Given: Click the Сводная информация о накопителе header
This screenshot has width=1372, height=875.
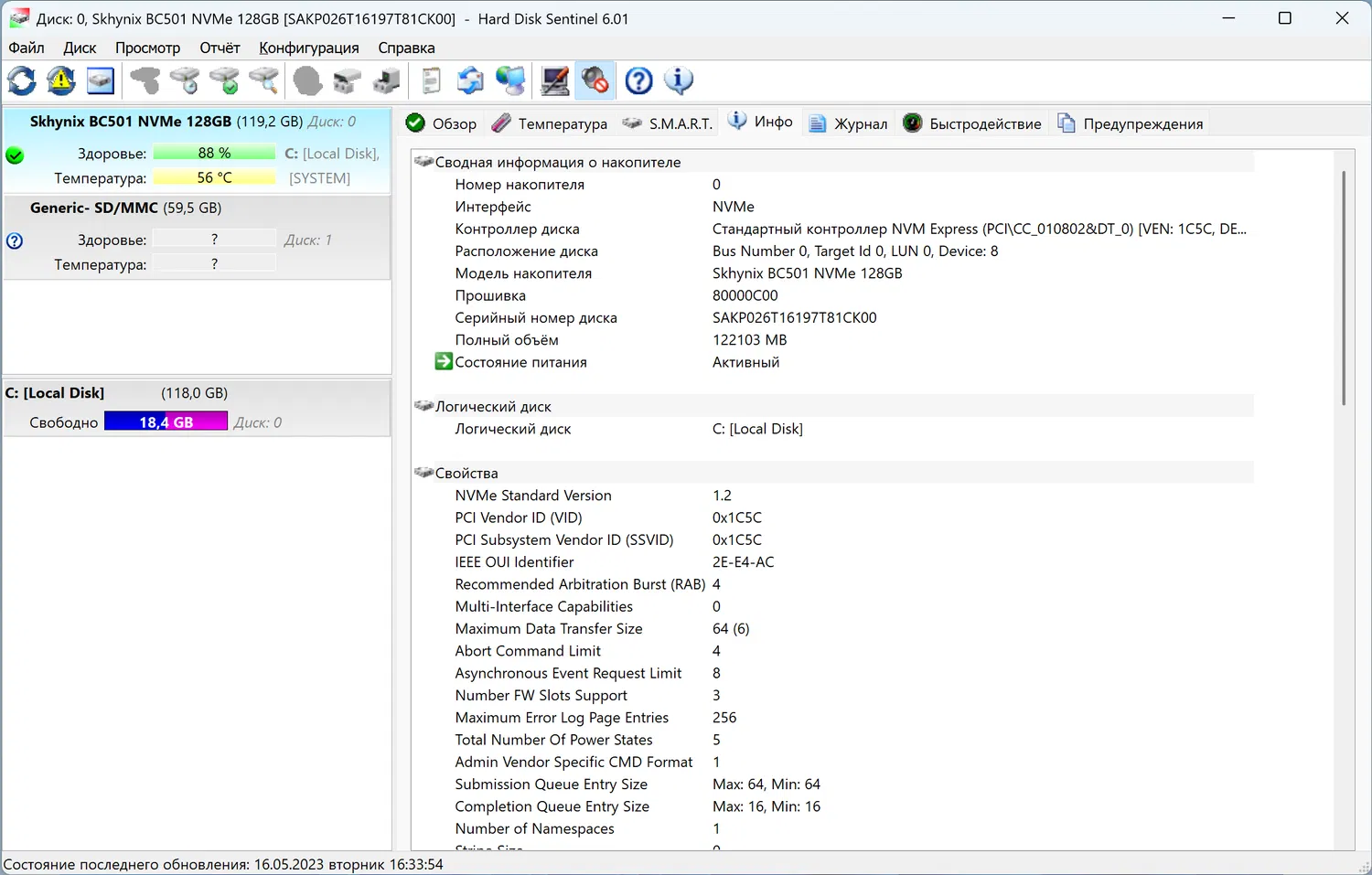Looking at the screenshot, I should coord(558,162).
